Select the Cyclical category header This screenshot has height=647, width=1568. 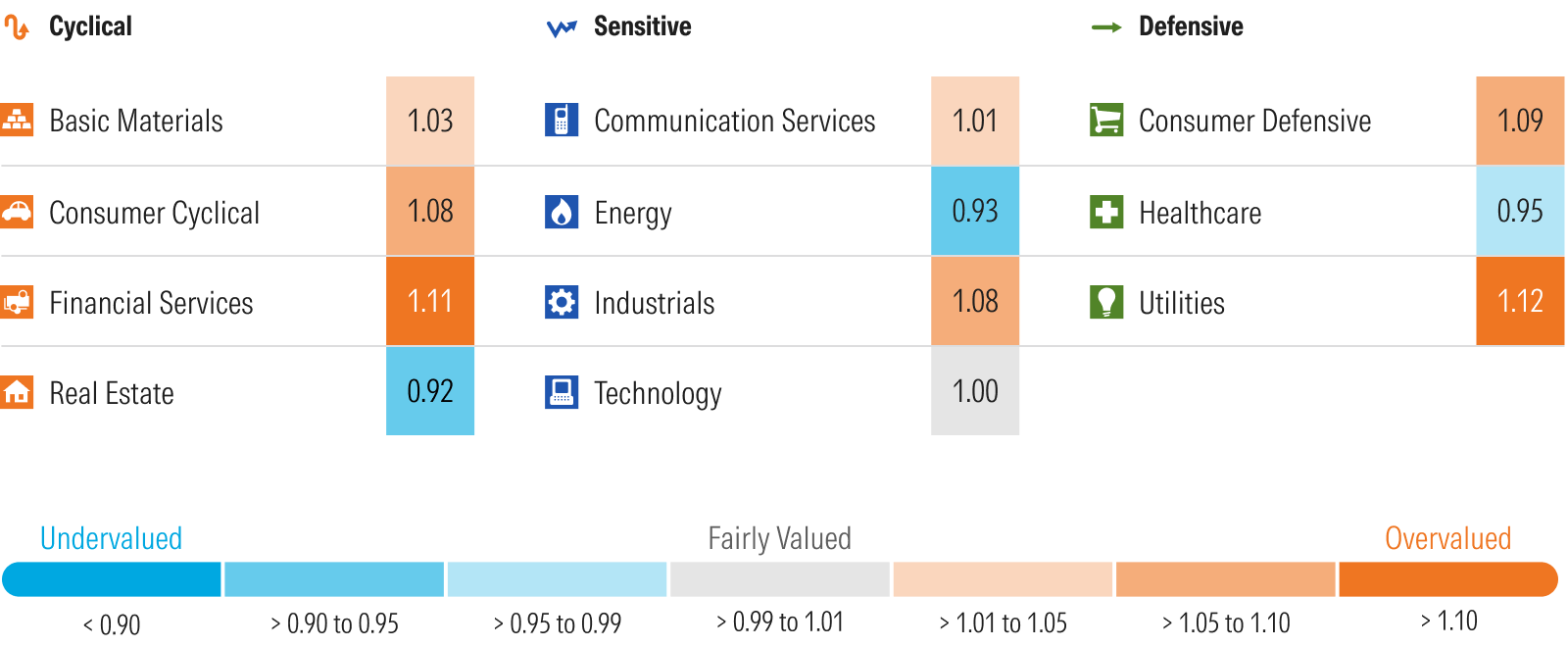click(90, 26)
